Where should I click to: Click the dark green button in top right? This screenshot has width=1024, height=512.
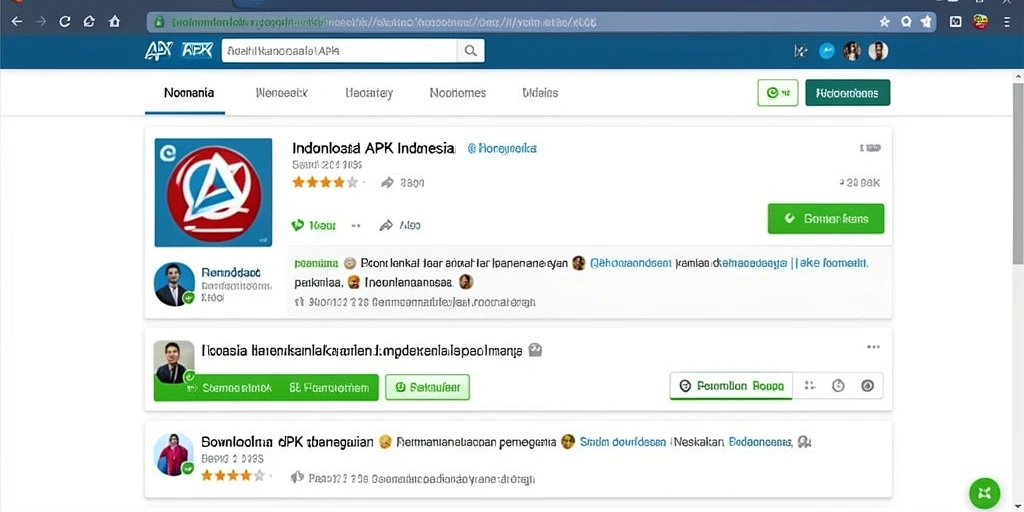848,93
